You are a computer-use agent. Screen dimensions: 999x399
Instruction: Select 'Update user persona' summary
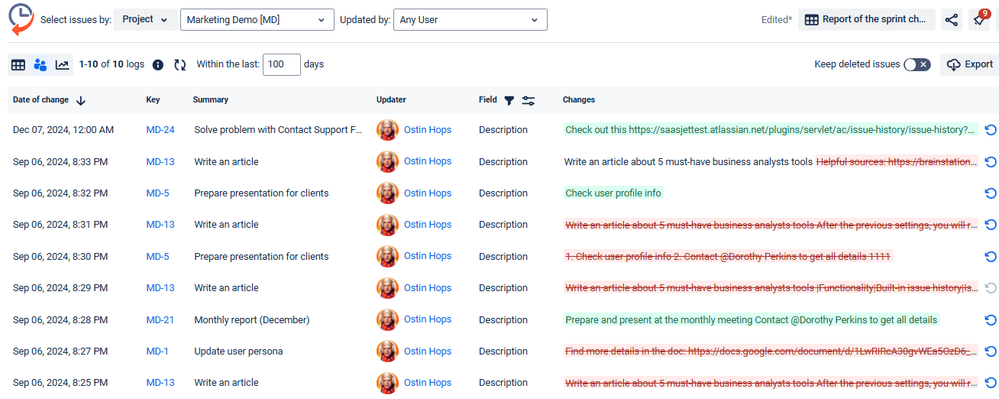pyautogui.click(x=238, y=351)
